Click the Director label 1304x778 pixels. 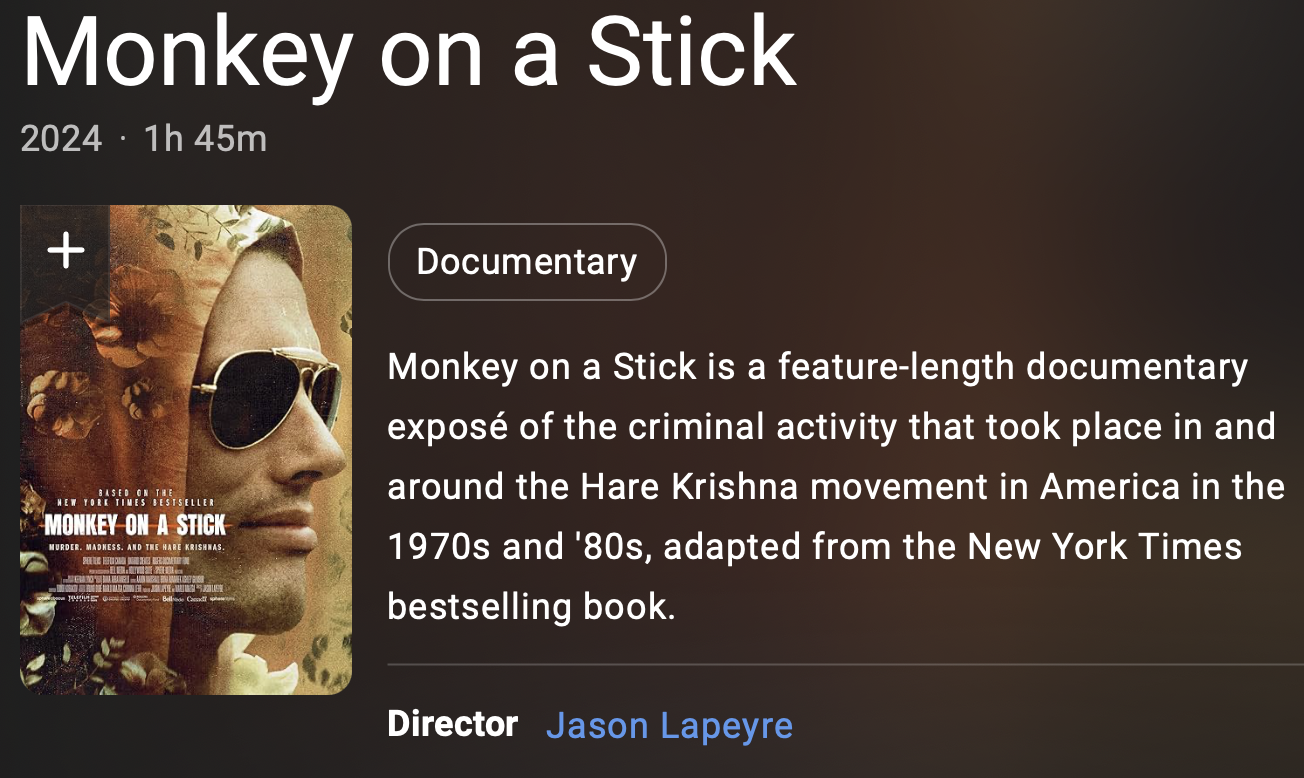point(453,724)
